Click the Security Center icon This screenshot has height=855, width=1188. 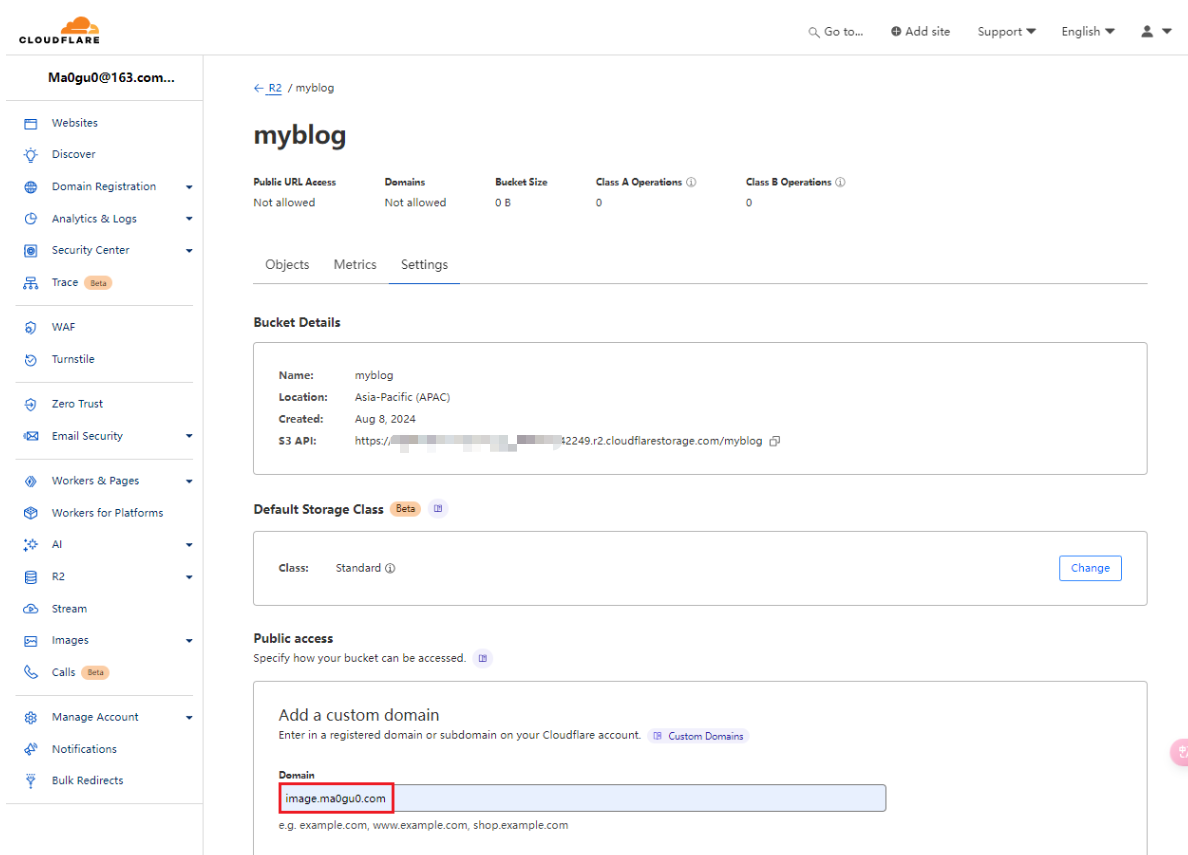30,251
